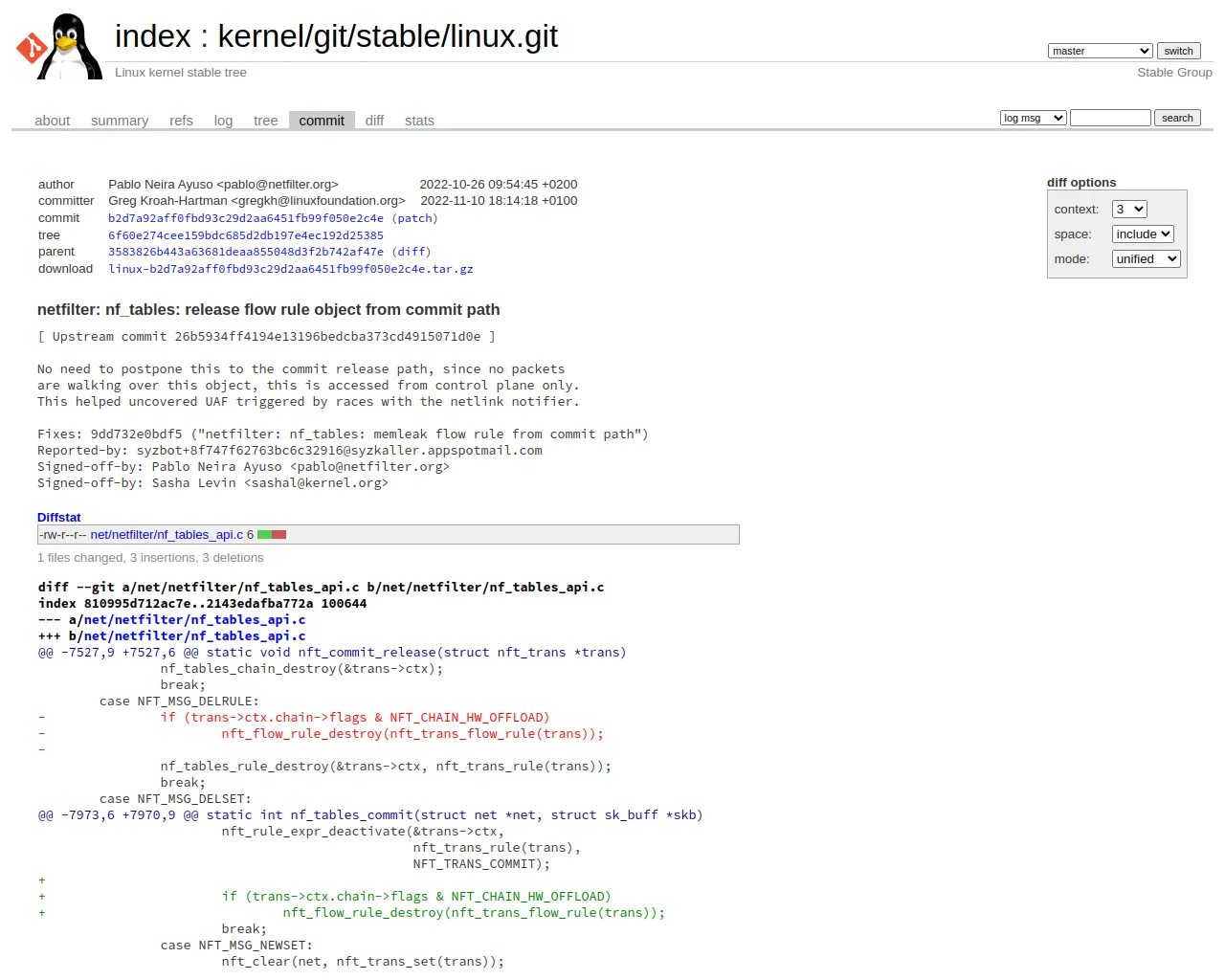Viewport: 1225px width, 980px height.
Task: Focus the search text input field
Action: [x=1110, y=118]
